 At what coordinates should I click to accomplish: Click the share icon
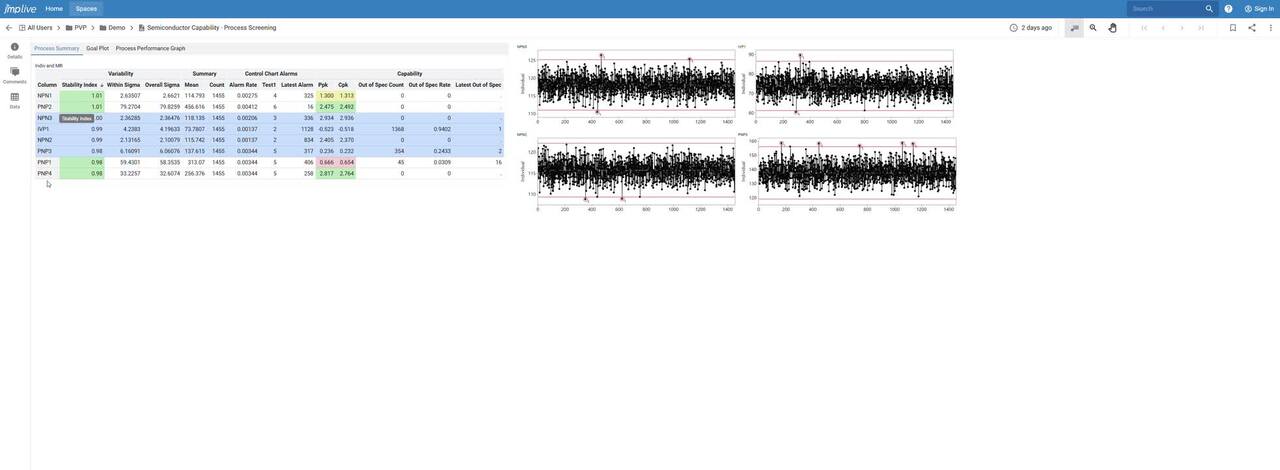point(1252,28)
